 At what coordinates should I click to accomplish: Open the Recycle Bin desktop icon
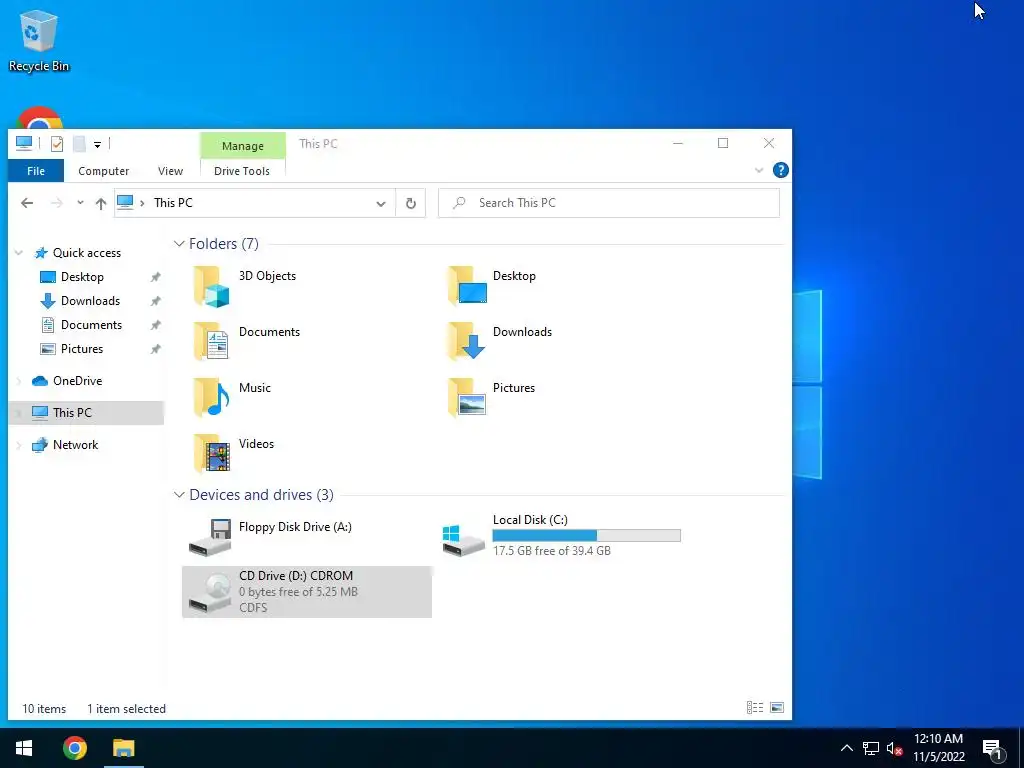pyautogui.click(x=39, y=40)
